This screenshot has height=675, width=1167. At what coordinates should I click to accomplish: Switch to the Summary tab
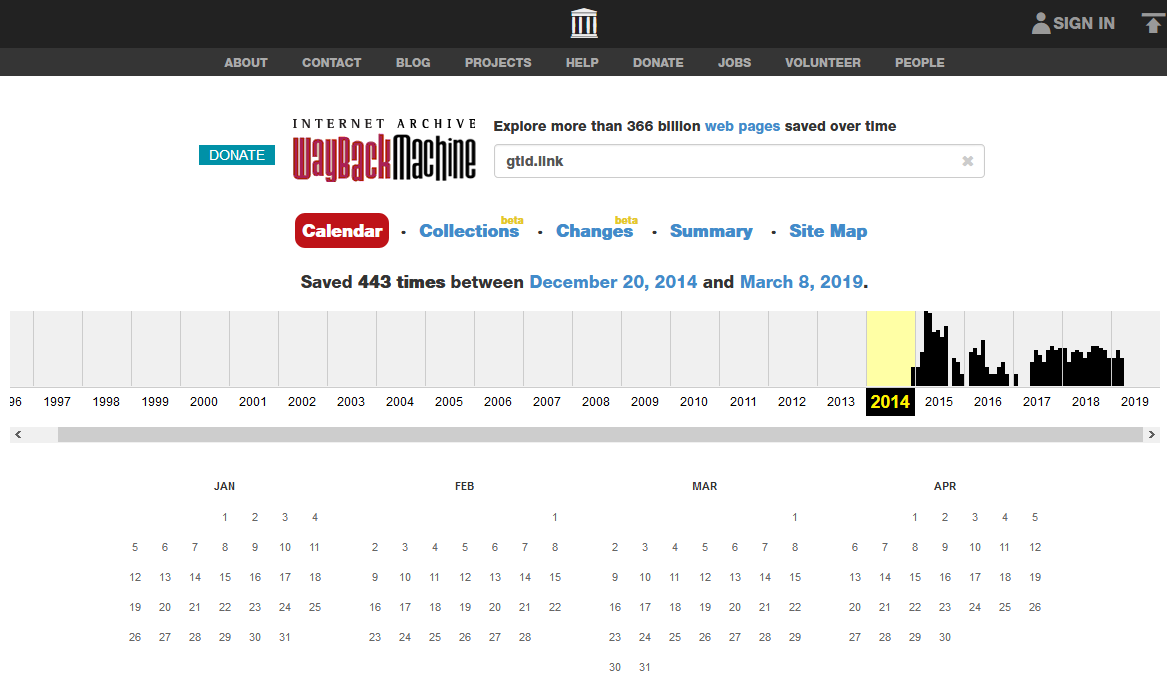point(711,231)
